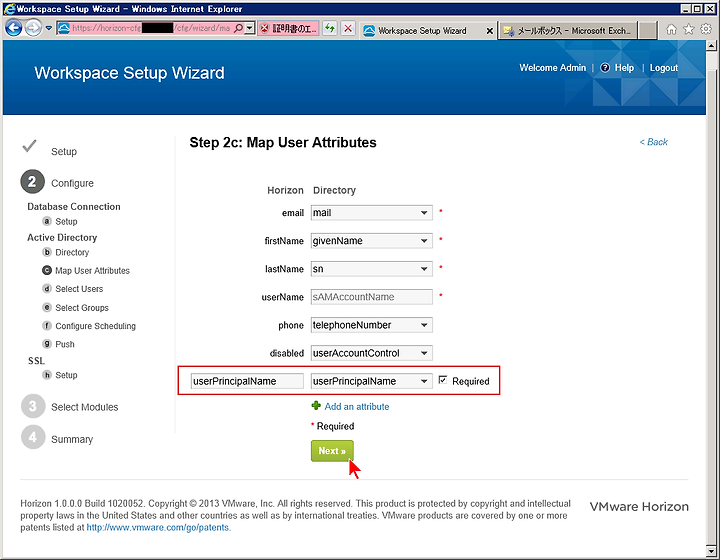This screenshot has height=560, width=720.
Task: Go to browser Home icon
Action: [x=671, y=29]
